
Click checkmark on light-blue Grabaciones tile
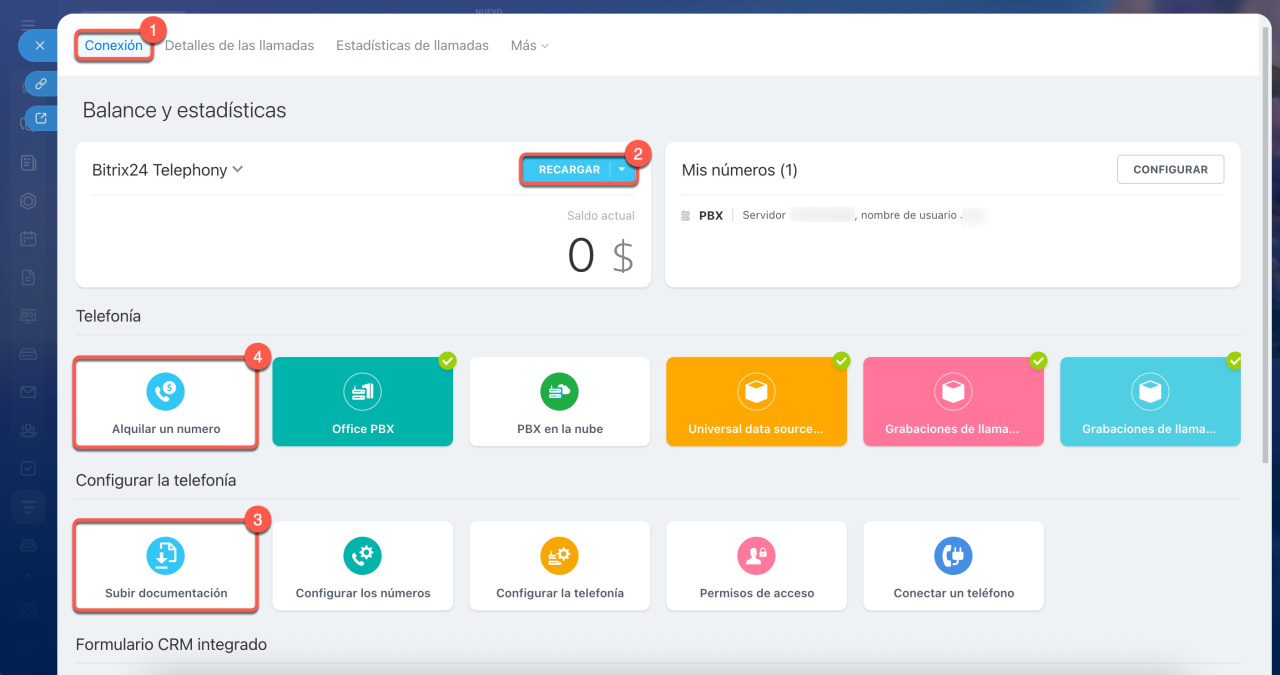pyautogui.click(x=1235, y=360)
